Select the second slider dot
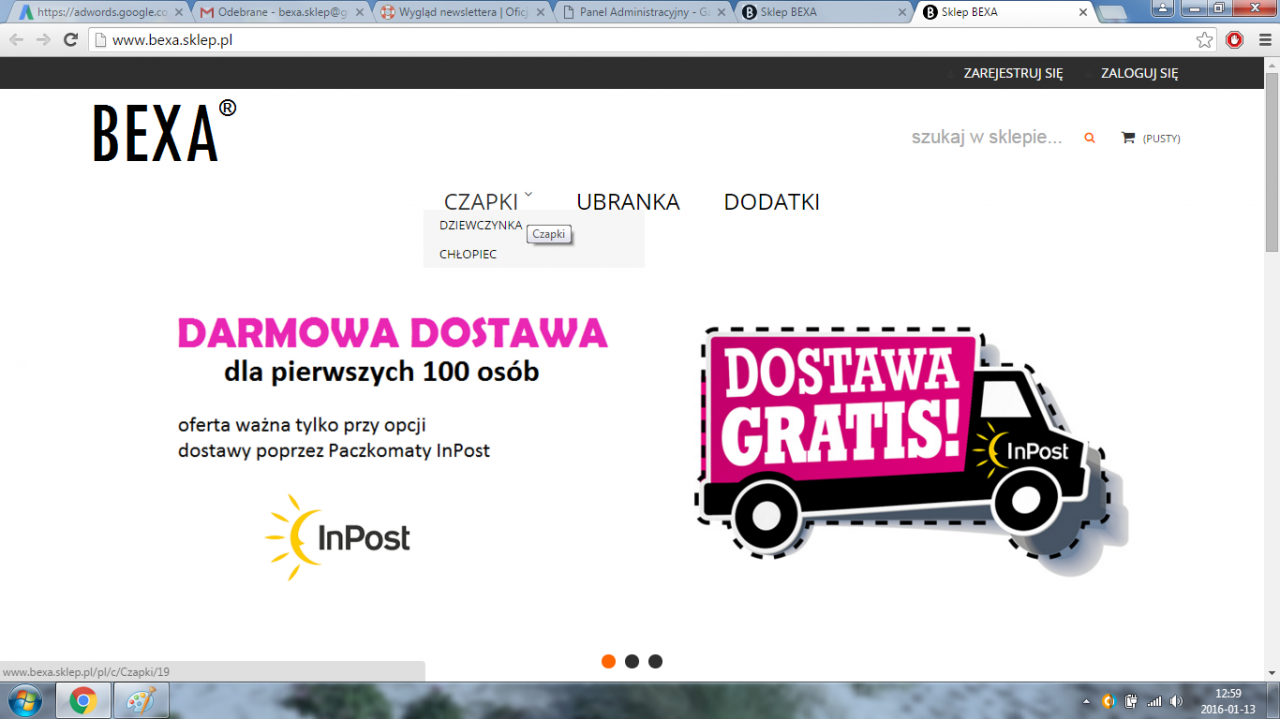Viewport: 1280px width, 719px height. pos(632,661)
